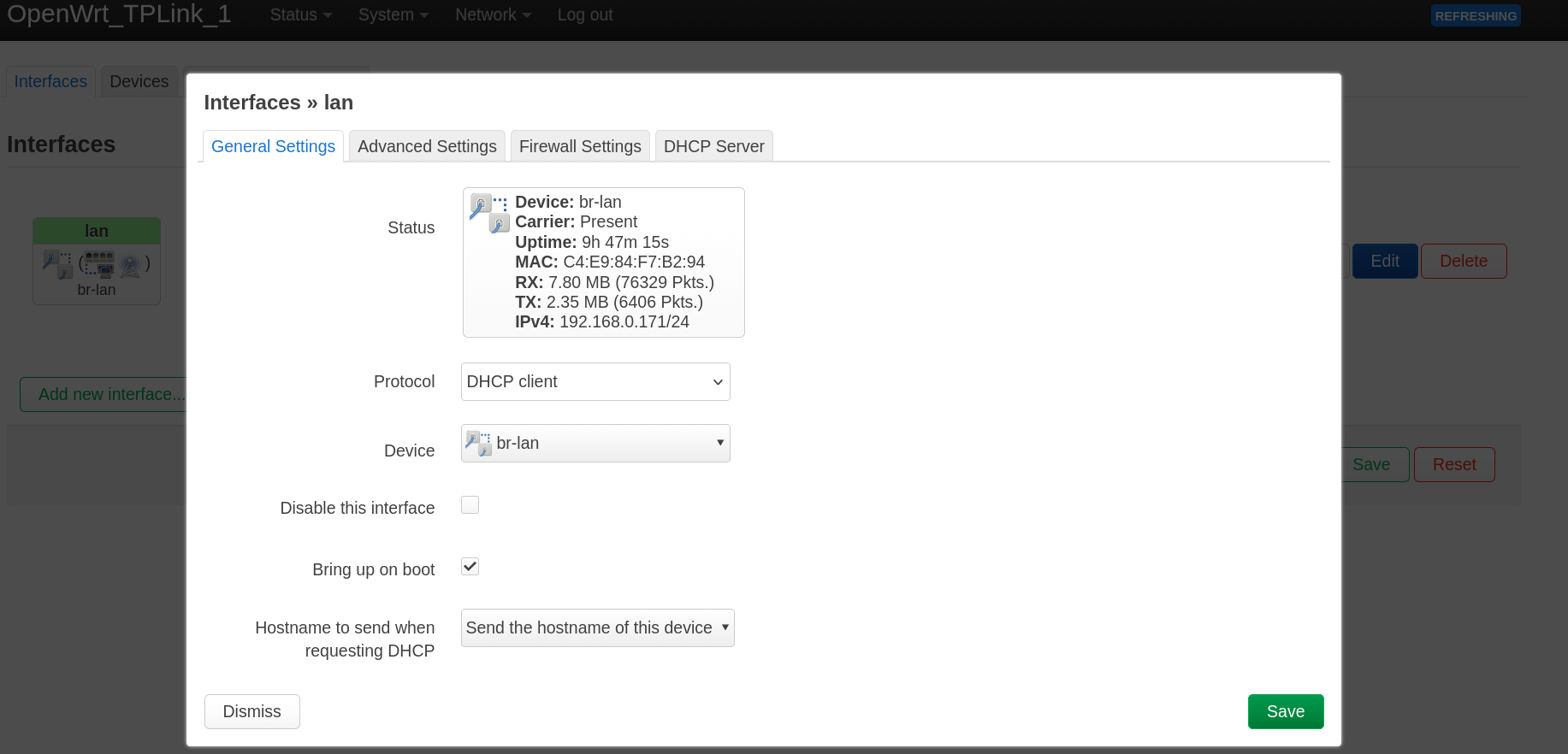Open the Protocol dropdown showing DHCP client
Screen dimensions: 1568x754
point(595,382)
